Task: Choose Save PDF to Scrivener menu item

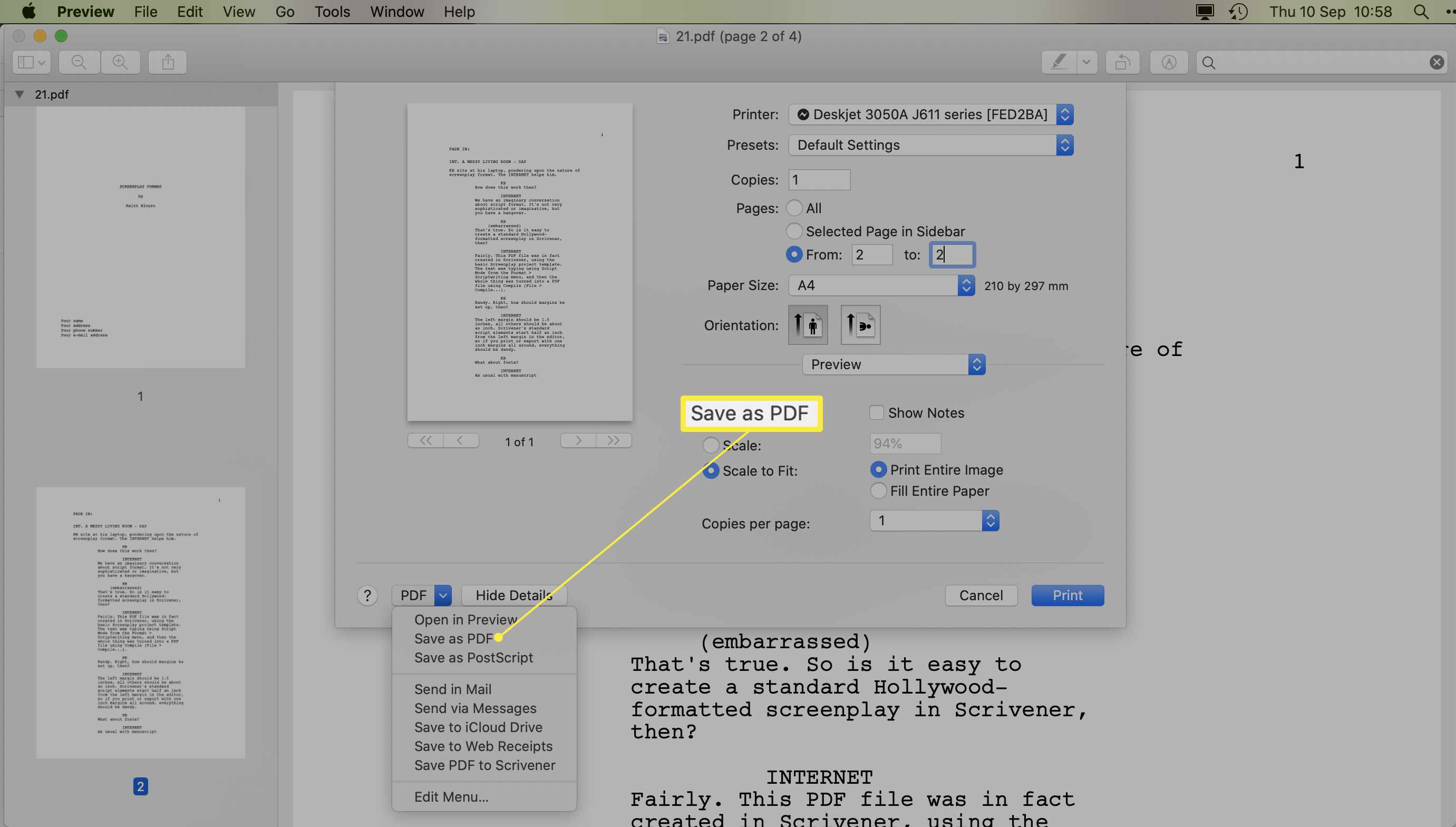Action: pos(483,765)
